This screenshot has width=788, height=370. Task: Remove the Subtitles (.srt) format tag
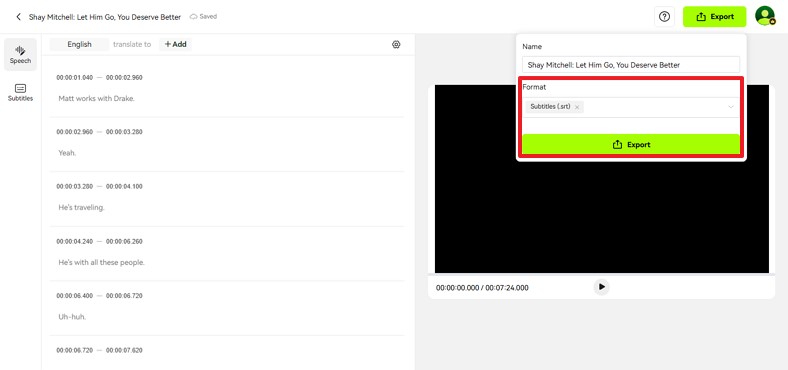coord(577,107)
